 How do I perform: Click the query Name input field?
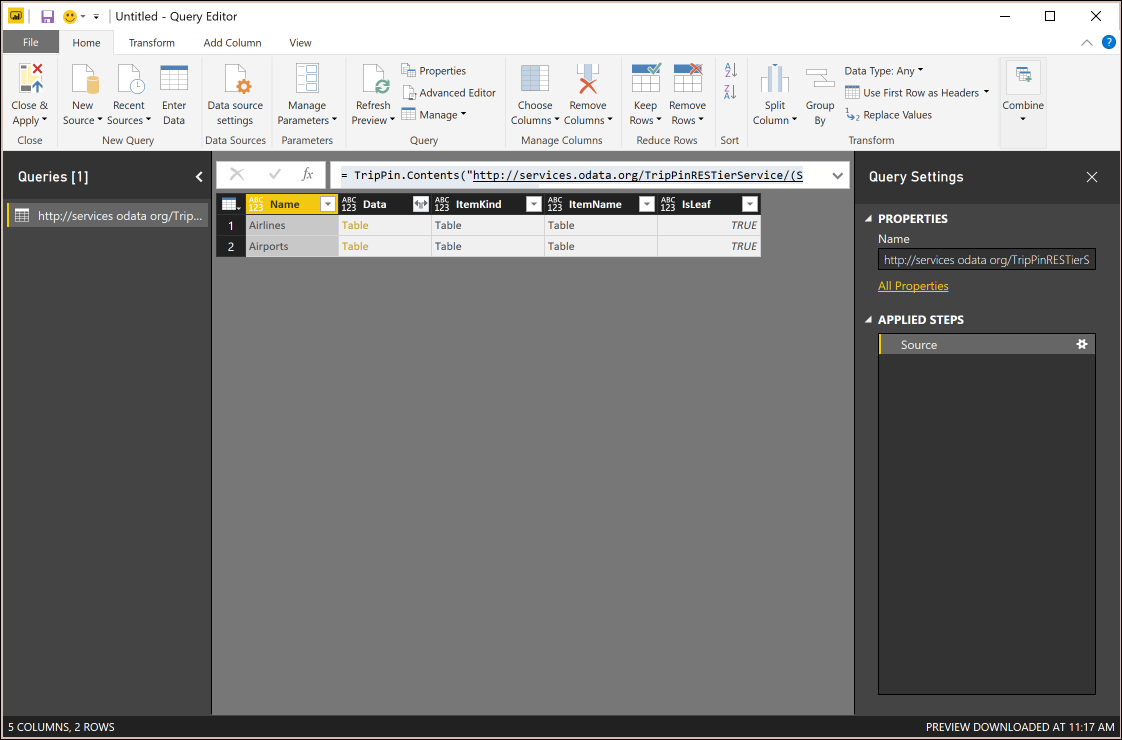click(987, 260)
